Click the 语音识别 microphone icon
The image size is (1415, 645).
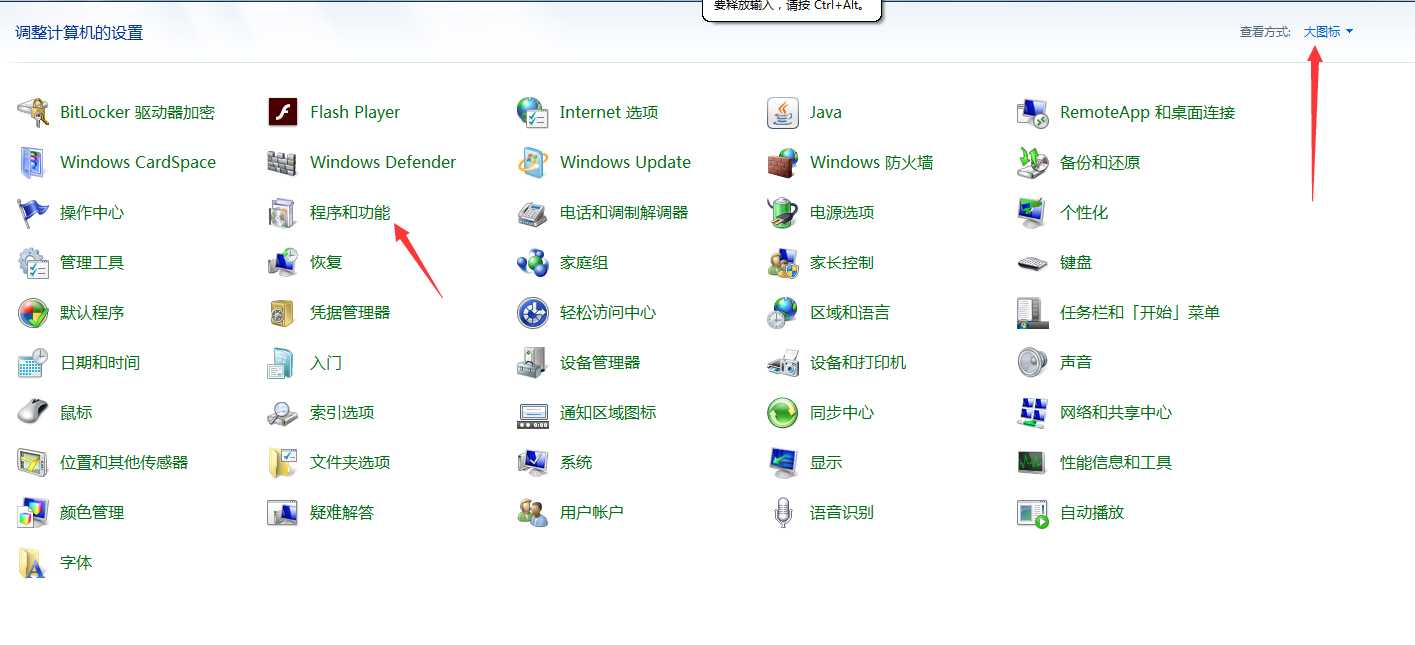(x=783, y=512)
